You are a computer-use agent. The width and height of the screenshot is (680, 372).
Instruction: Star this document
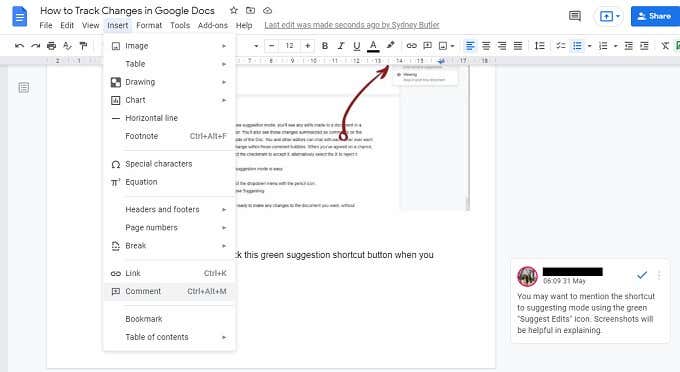(234, 10)
